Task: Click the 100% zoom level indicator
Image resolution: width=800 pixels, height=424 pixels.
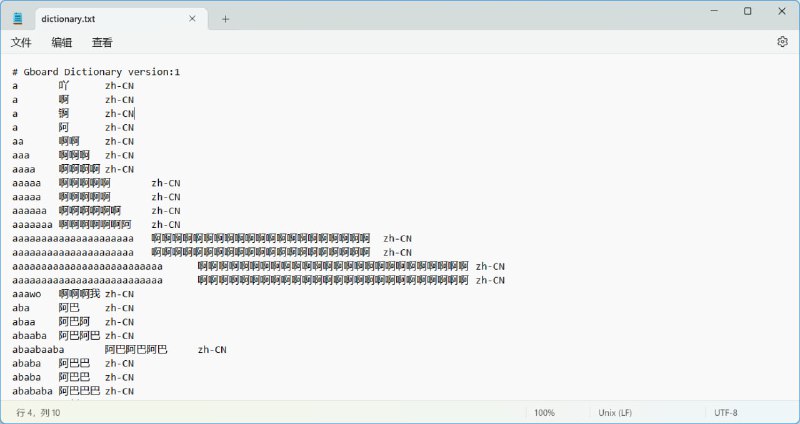Action: tap(544, 412)
